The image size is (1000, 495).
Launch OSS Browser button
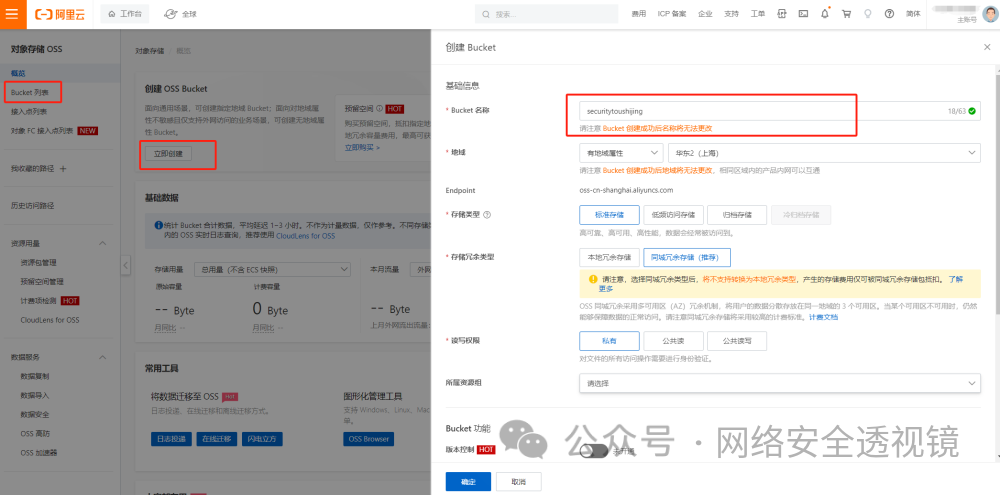369,439
